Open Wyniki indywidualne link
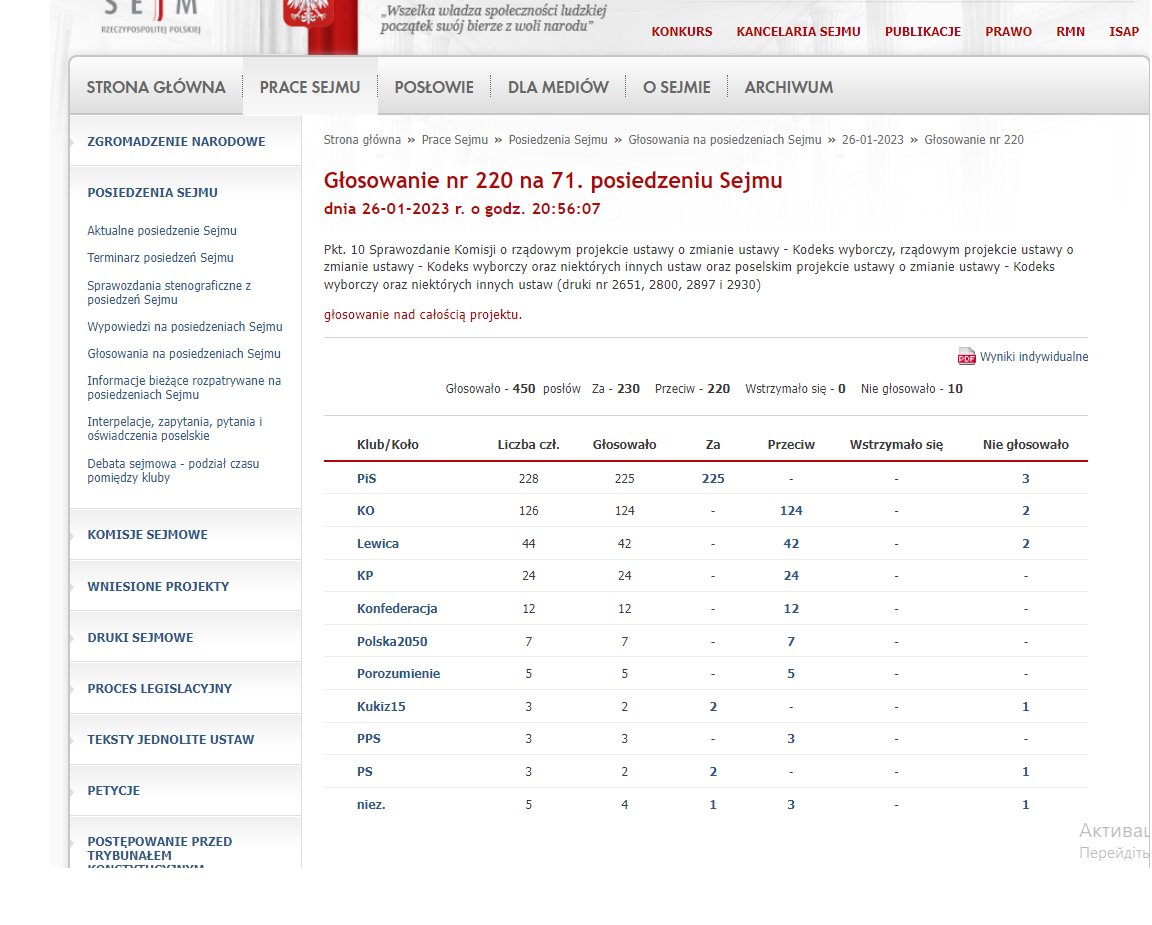1152x925 pixels. tap(1033, 357)
